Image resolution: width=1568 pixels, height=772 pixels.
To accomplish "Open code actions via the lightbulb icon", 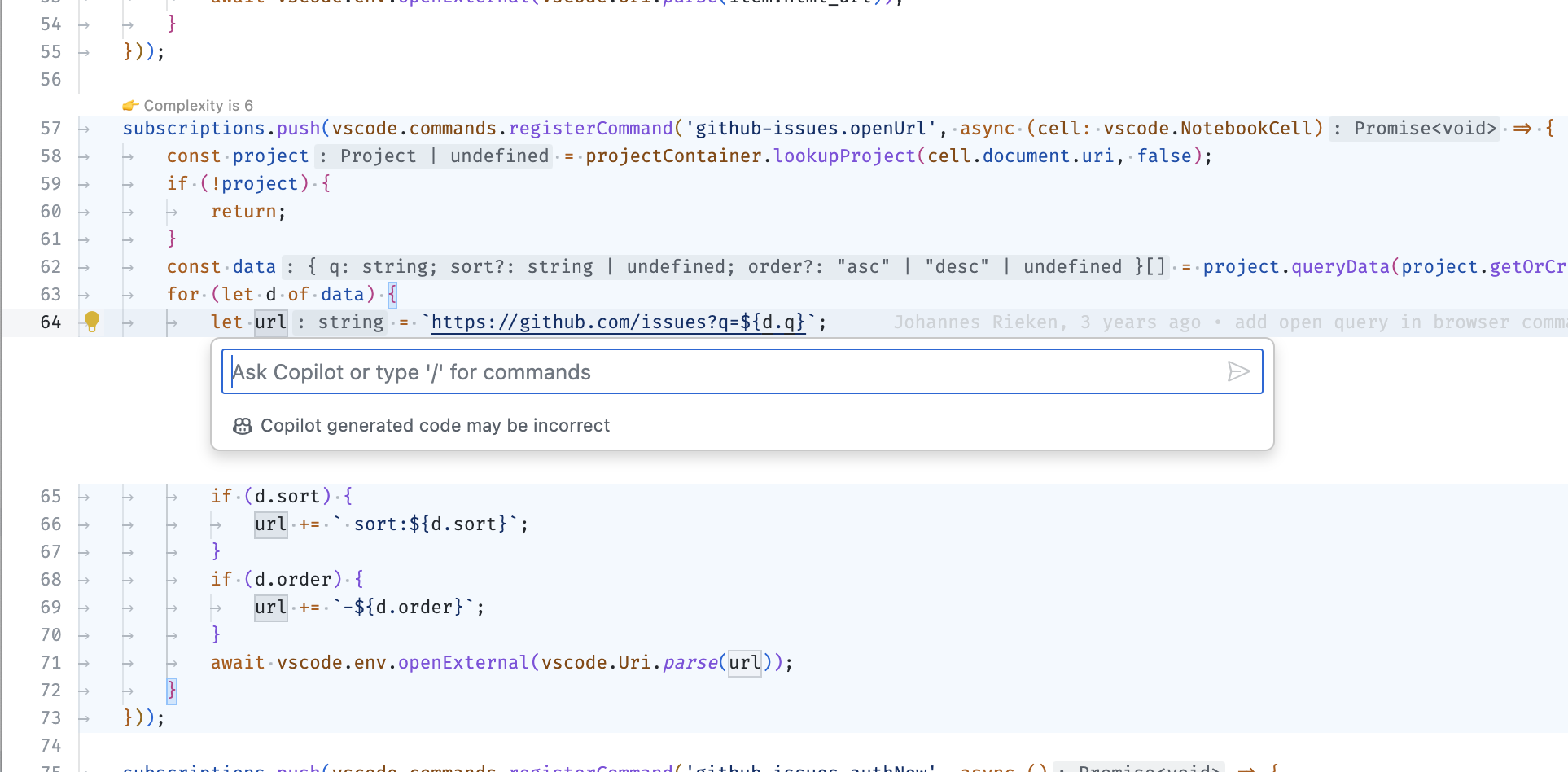I will coord(91,322).
